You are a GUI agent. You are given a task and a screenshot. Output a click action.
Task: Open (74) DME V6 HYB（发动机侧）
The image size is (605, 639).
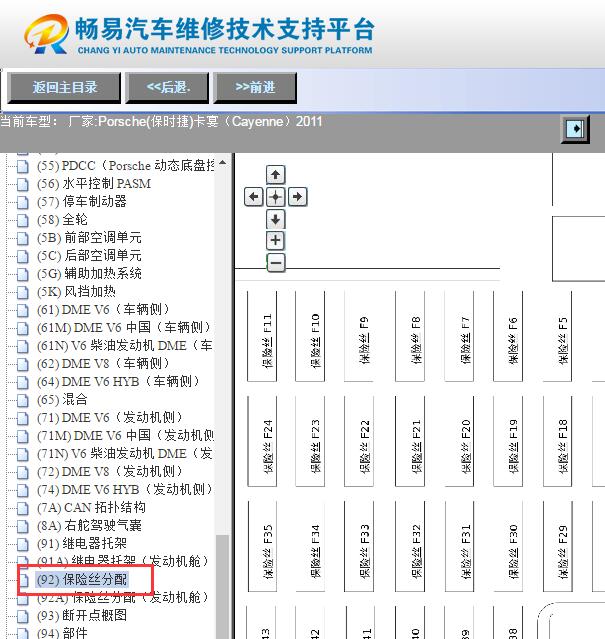tap(125, 489)
